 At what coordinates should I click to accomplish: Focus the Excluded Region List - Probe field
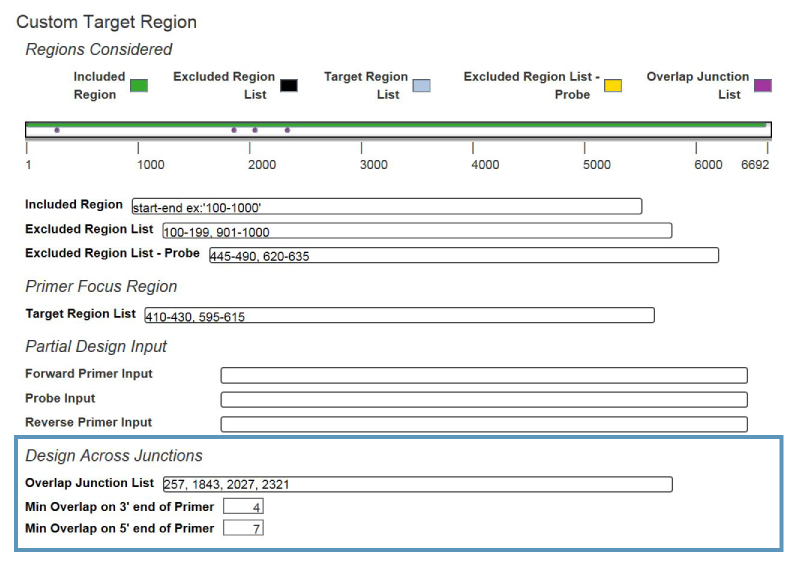464,255
